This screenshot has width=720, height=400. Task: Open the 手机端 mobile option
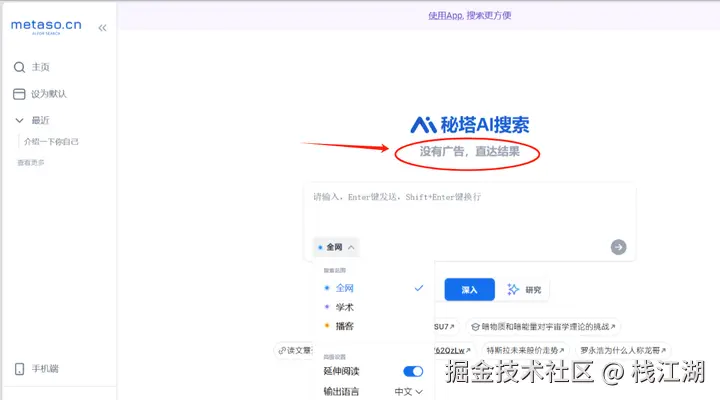37,369
